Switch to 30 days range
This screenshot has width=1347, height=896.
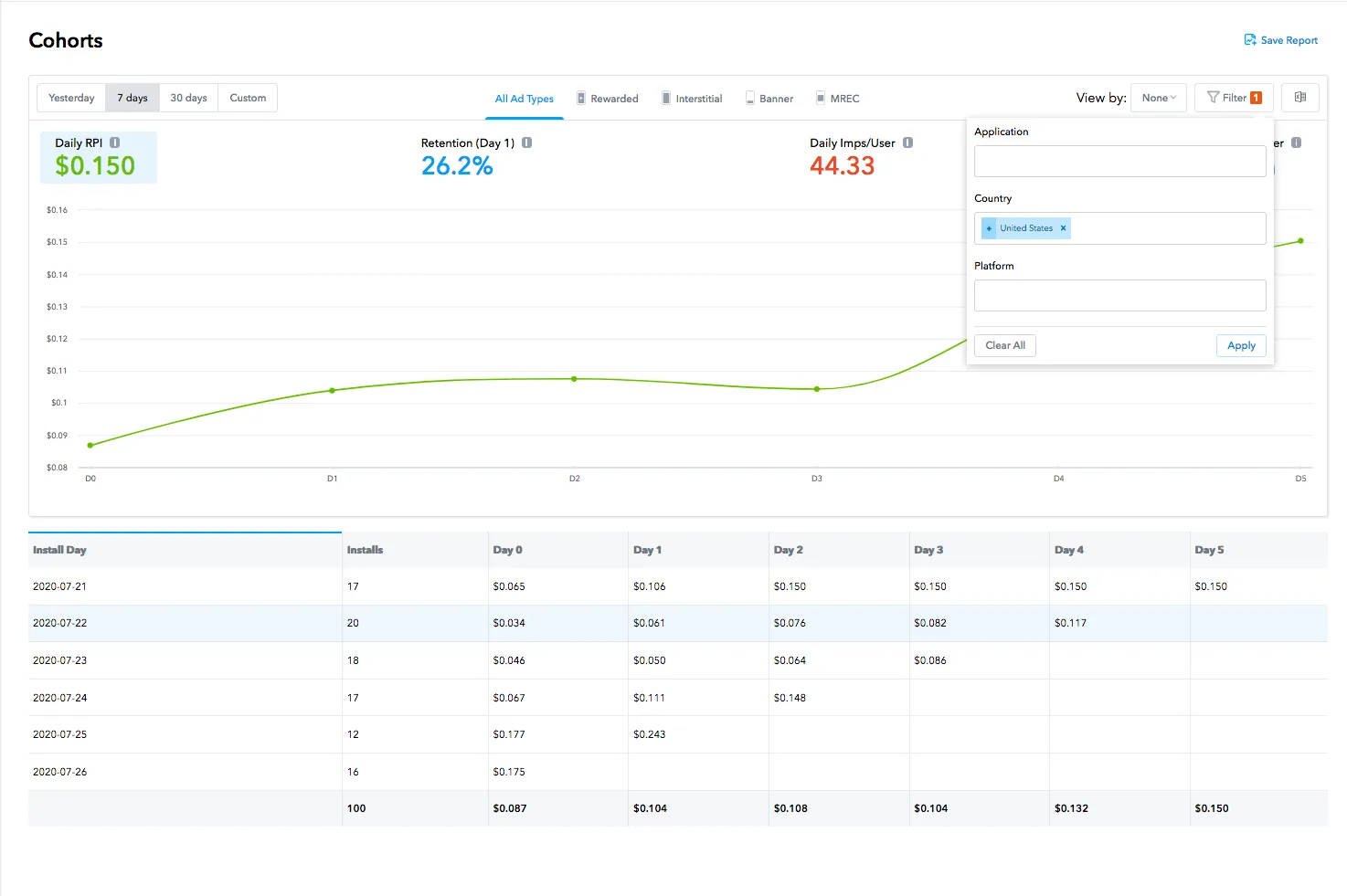[x=188, y=98]
